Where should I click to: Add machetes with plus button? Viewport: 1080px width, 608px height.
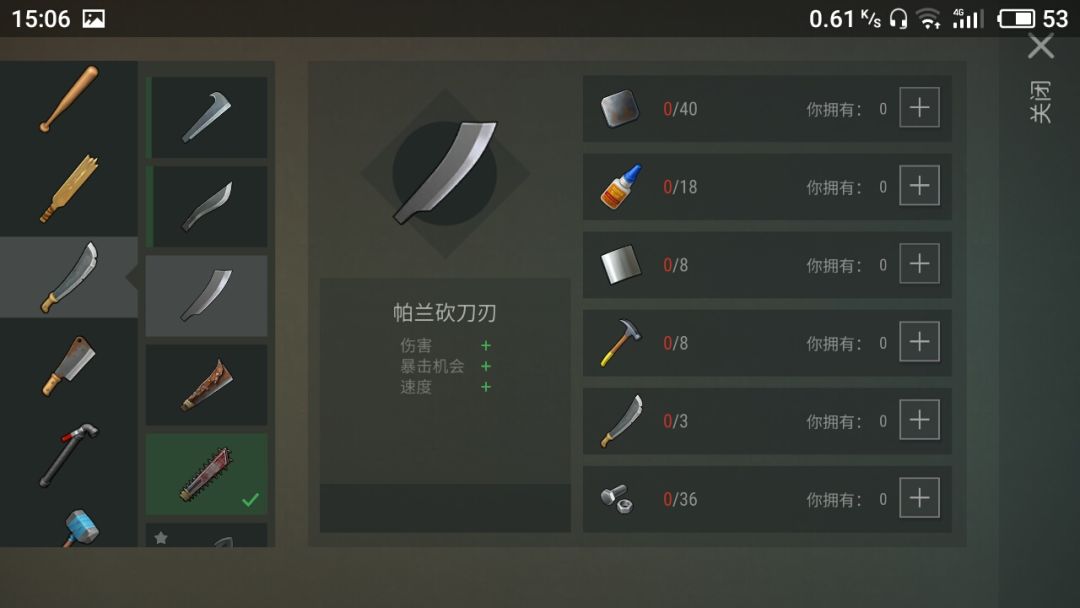click(x=920, y=419)
